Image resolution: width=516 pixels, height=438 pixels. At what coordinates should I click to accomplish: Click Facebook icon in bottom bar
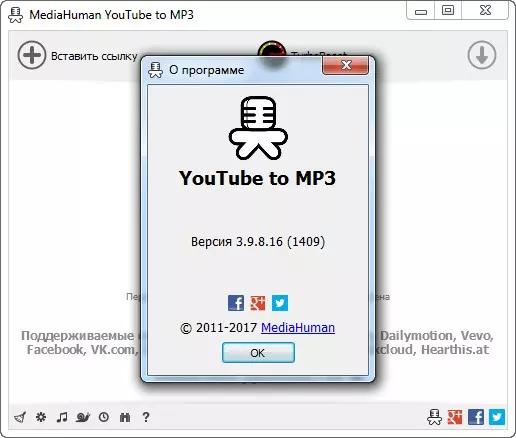[x=476, y=417]
